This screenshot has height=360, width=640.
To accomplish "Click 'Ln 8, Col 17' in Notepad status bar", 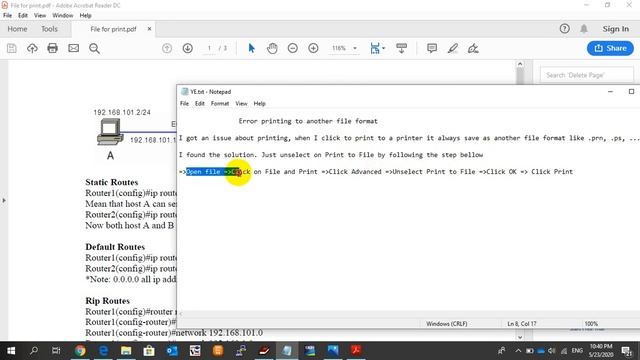I will pos(522,324).
